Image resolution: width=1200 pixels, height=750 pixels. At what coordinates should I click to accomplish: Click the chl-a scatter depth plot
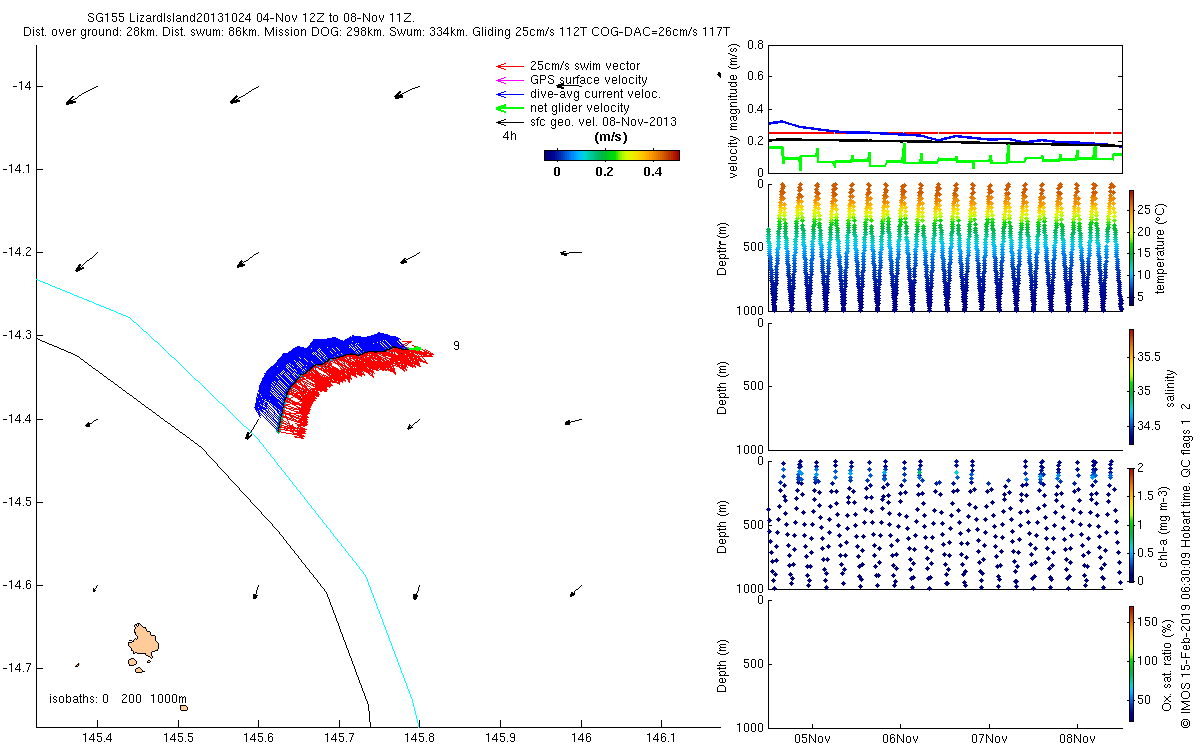945,524
